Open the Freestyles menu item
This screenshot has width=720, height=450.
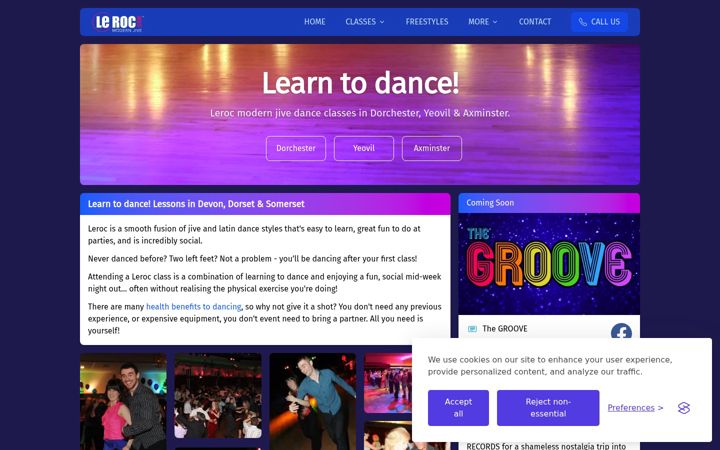click(x=427, y=22)
